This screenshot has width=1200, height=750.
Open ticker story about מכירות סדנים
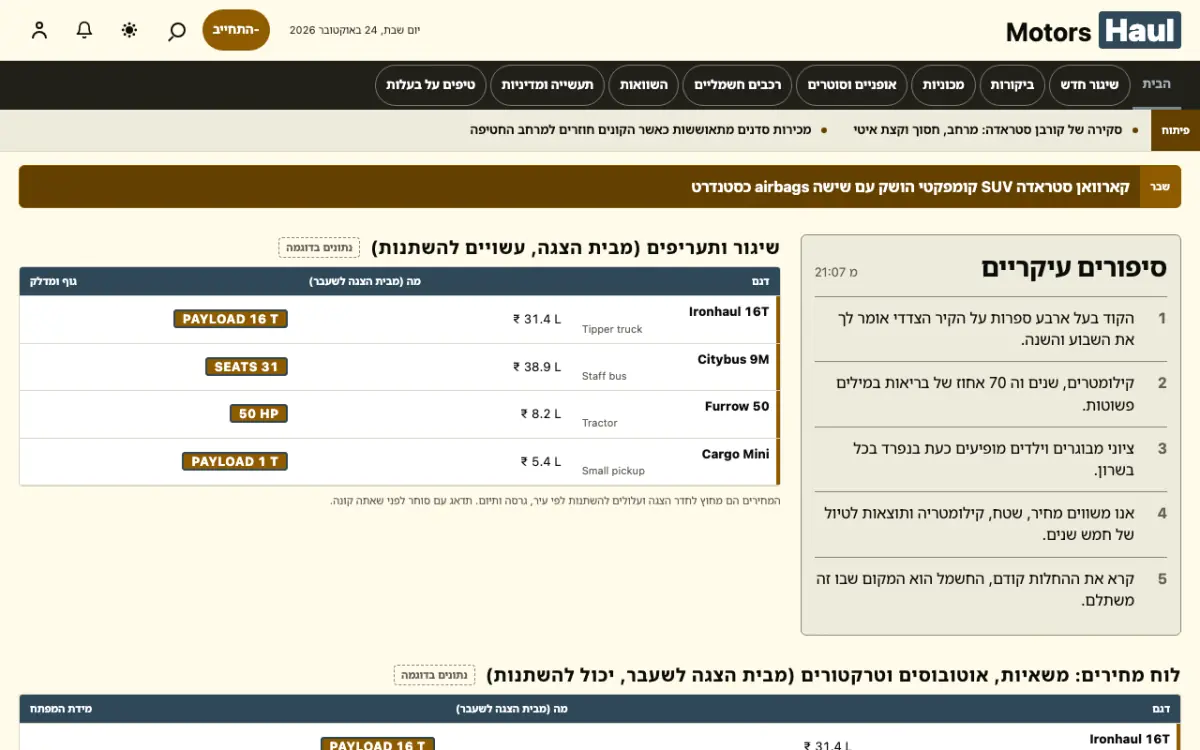pos(641,130)
